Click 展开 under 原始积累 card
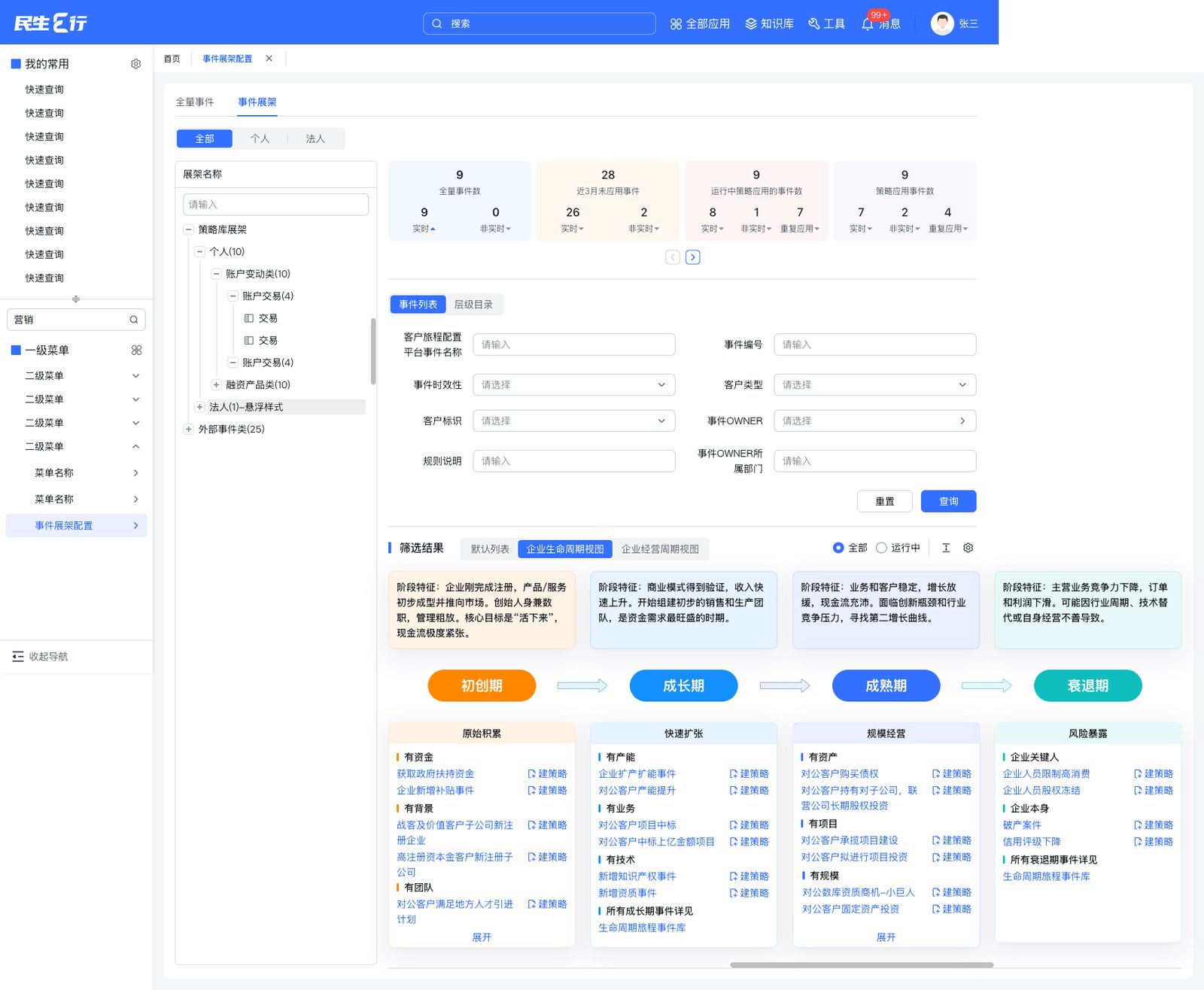 [482, 937]
